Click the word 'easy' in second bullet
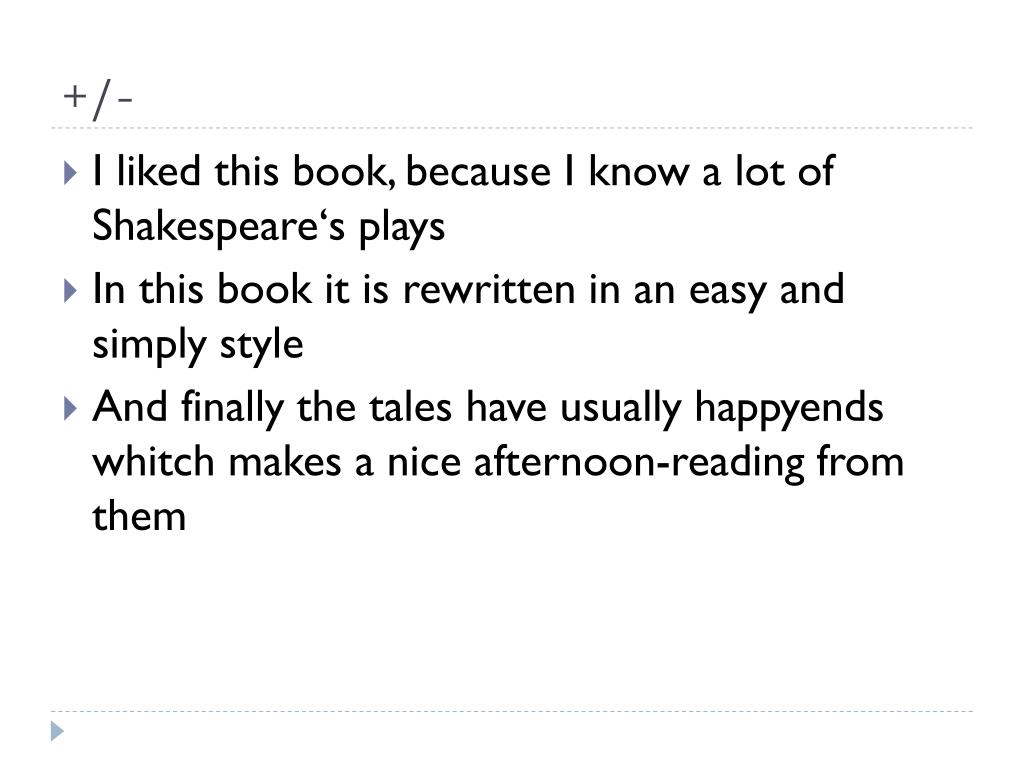This screenshot has width=1024, height=768. tap(727, 293)
